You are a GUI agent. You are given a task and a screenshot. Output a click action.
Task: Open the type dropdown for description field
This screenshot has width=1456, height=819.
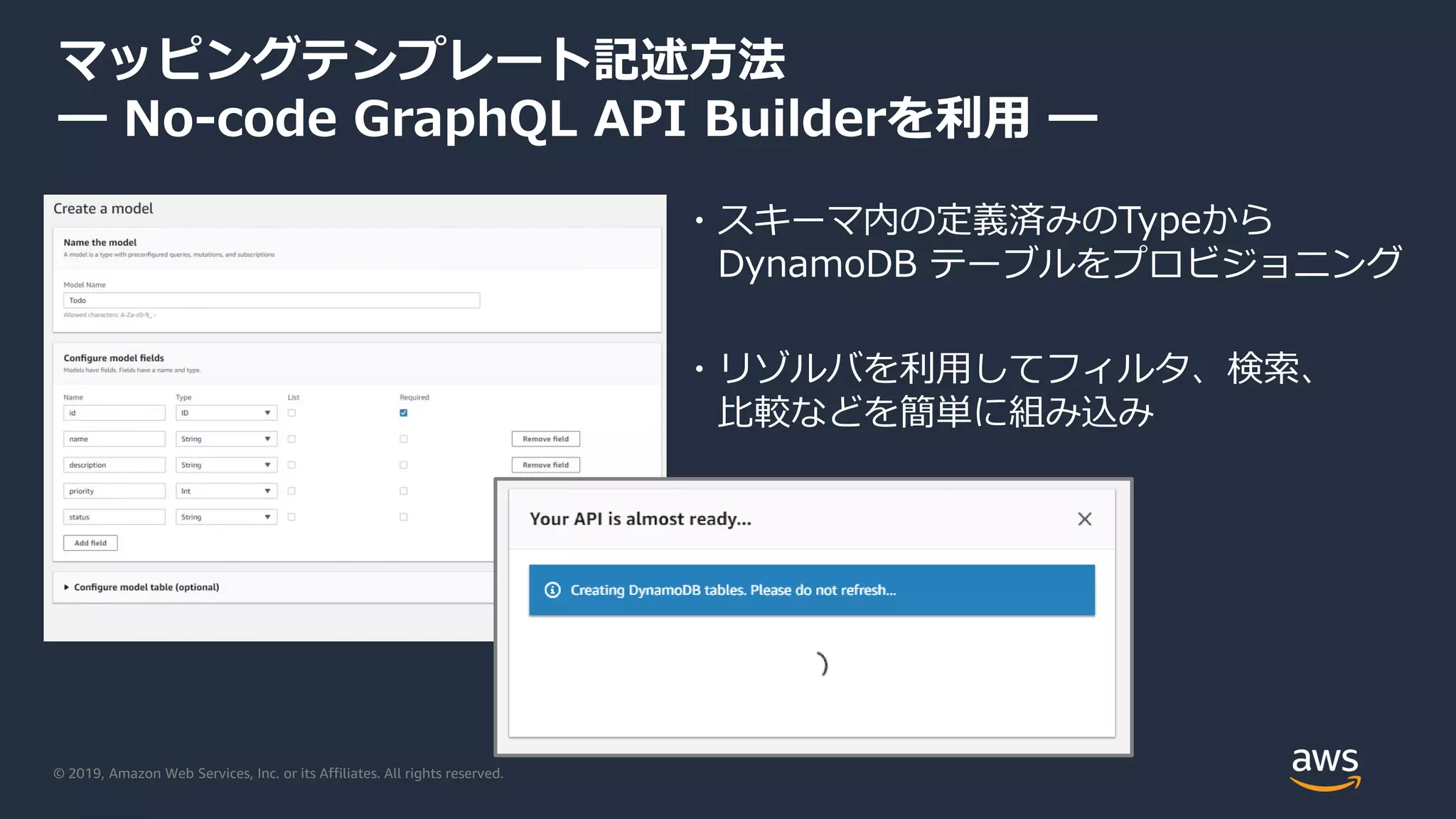click(x=226, y=465)
